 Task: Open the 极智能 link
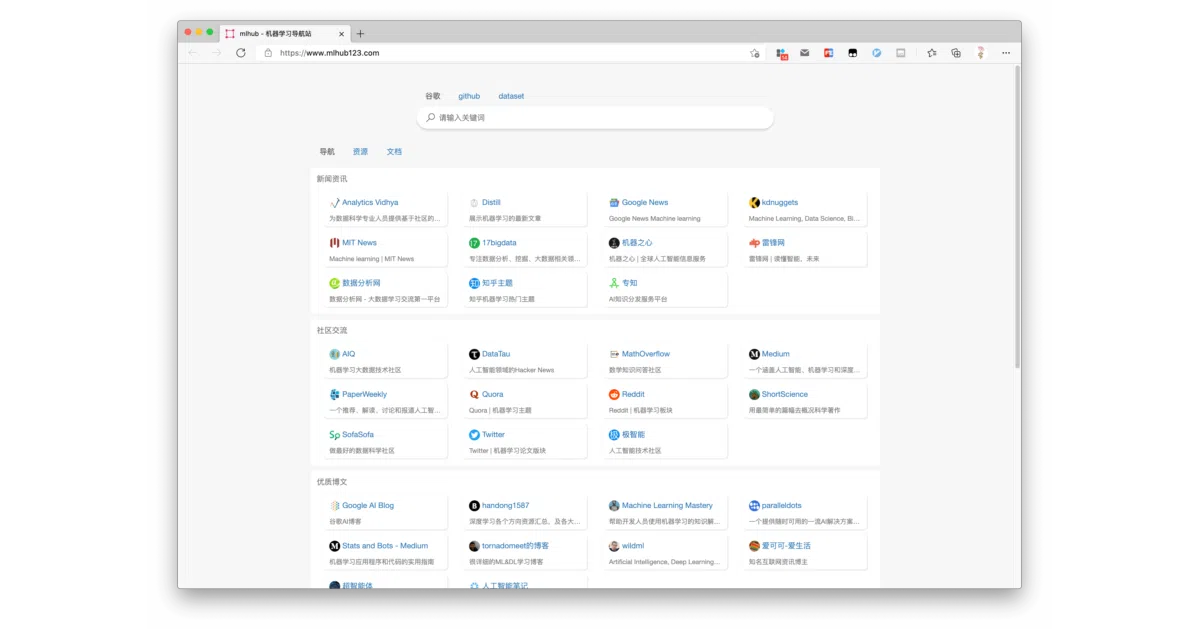[633, 435]
